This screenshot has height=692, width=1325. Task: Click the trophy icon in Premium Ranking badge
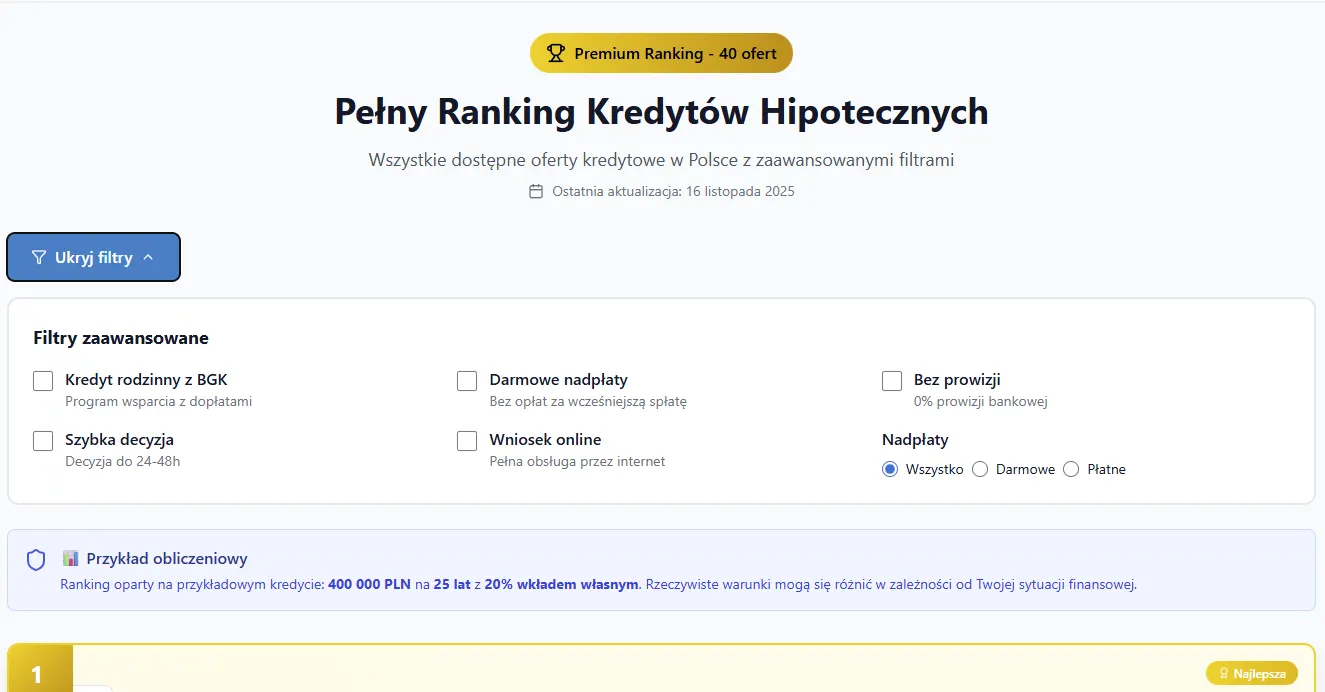pos(556,52)
